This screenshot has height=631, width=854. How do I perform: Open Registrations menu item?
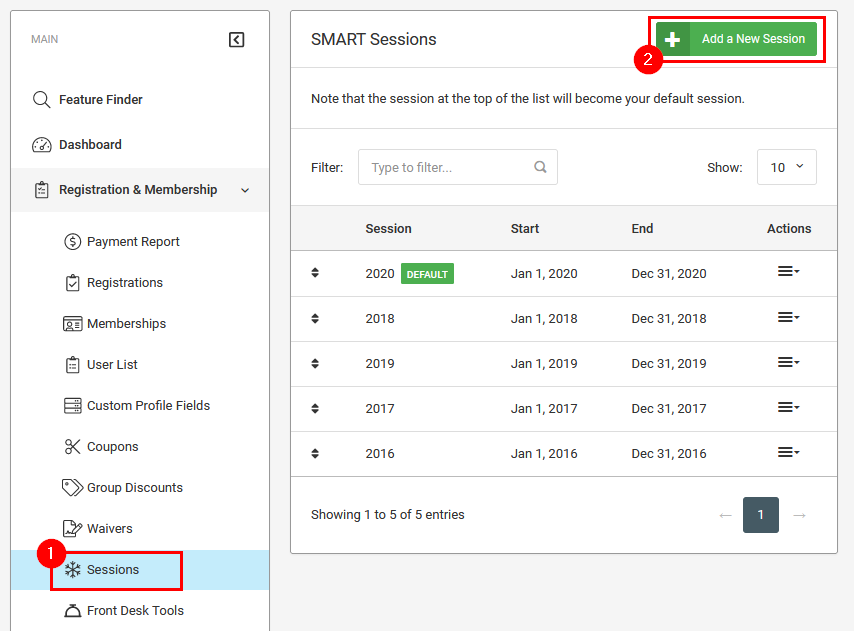click(125, 283)
